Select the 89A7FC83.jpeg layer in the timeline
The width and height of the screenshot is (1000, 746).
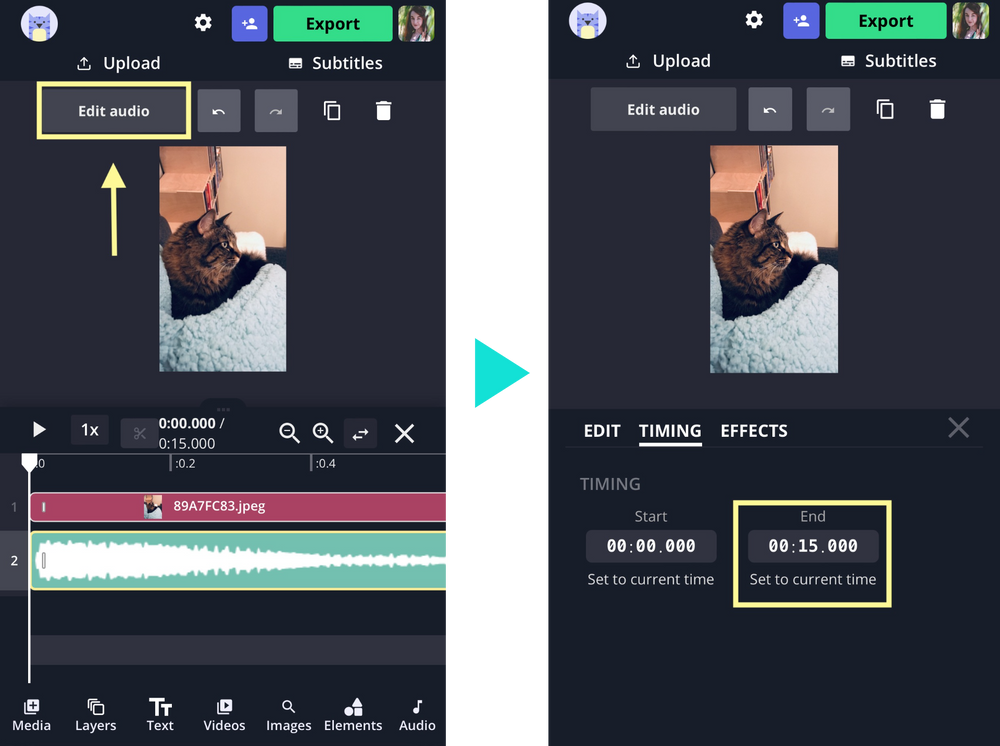click(x=240, y=507)
